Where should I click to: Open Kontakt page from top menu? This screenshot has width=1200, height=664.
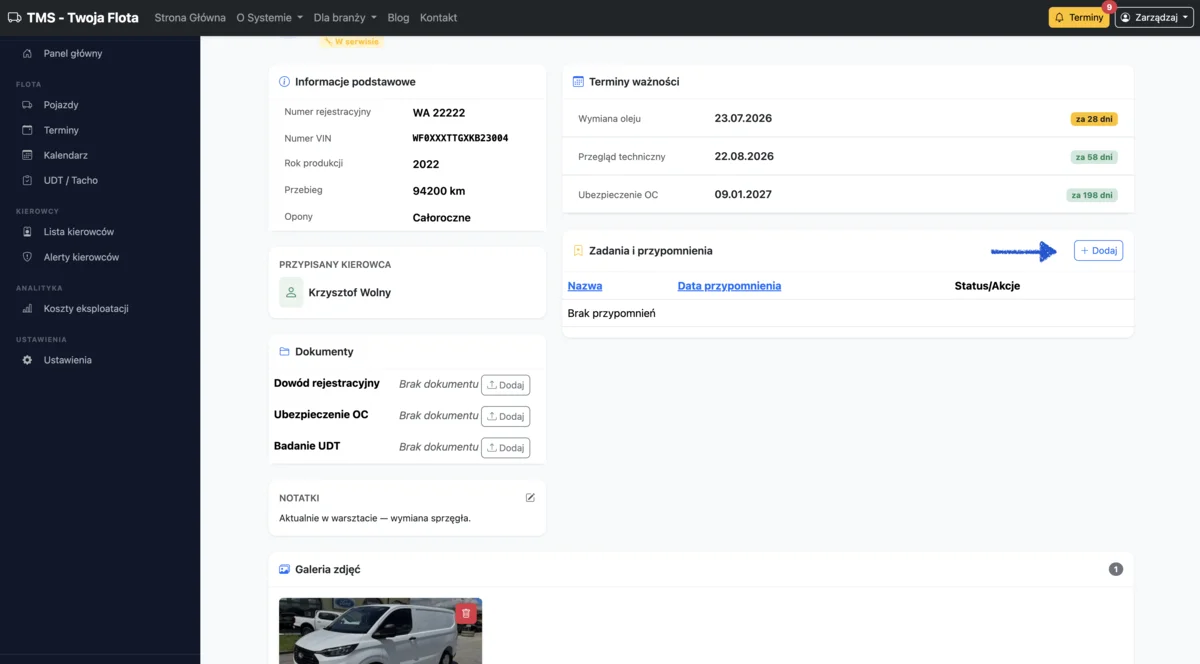tap(438, 18)
